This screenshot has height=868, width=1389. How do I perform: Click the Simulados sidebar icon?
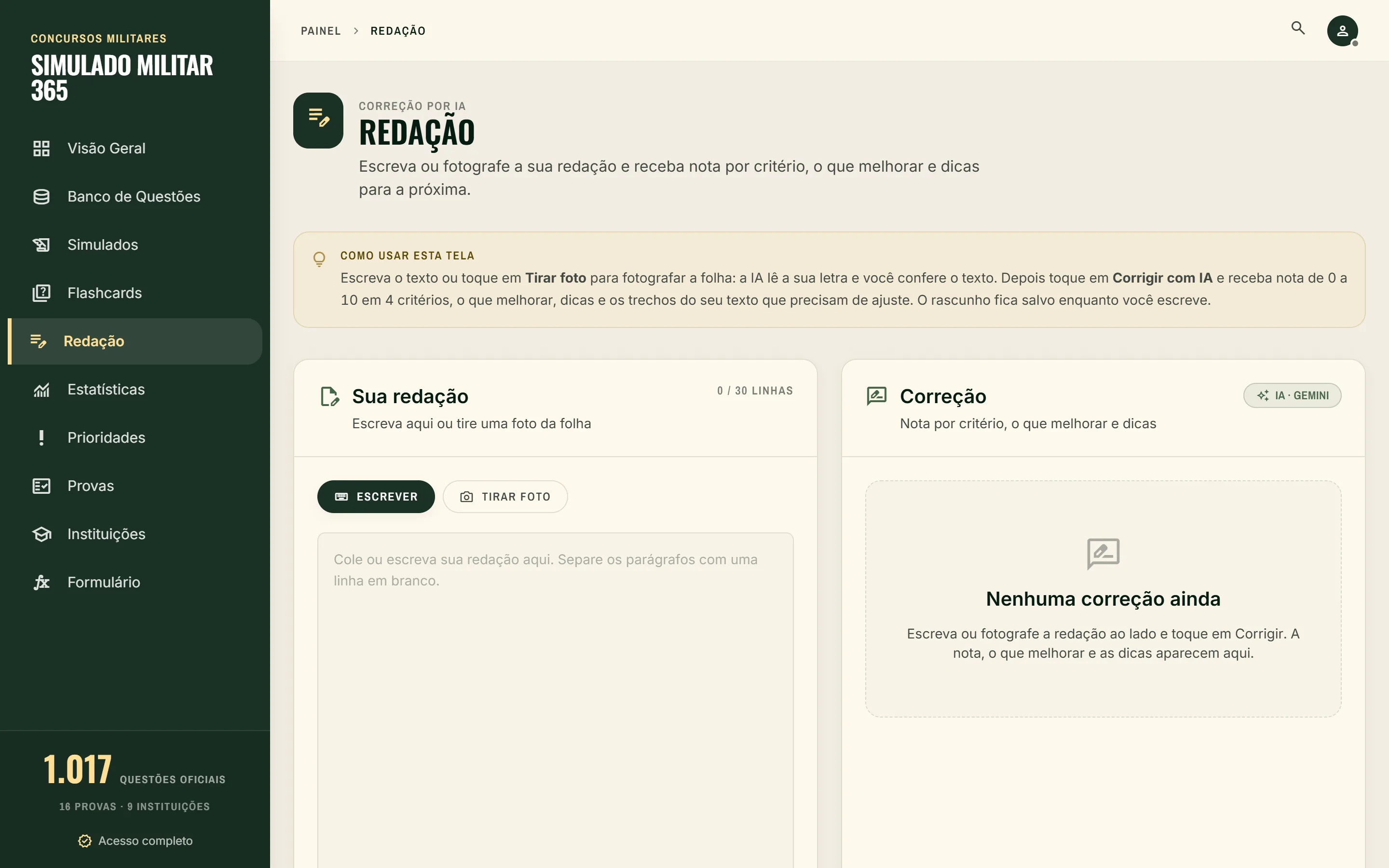click(41, 244)
